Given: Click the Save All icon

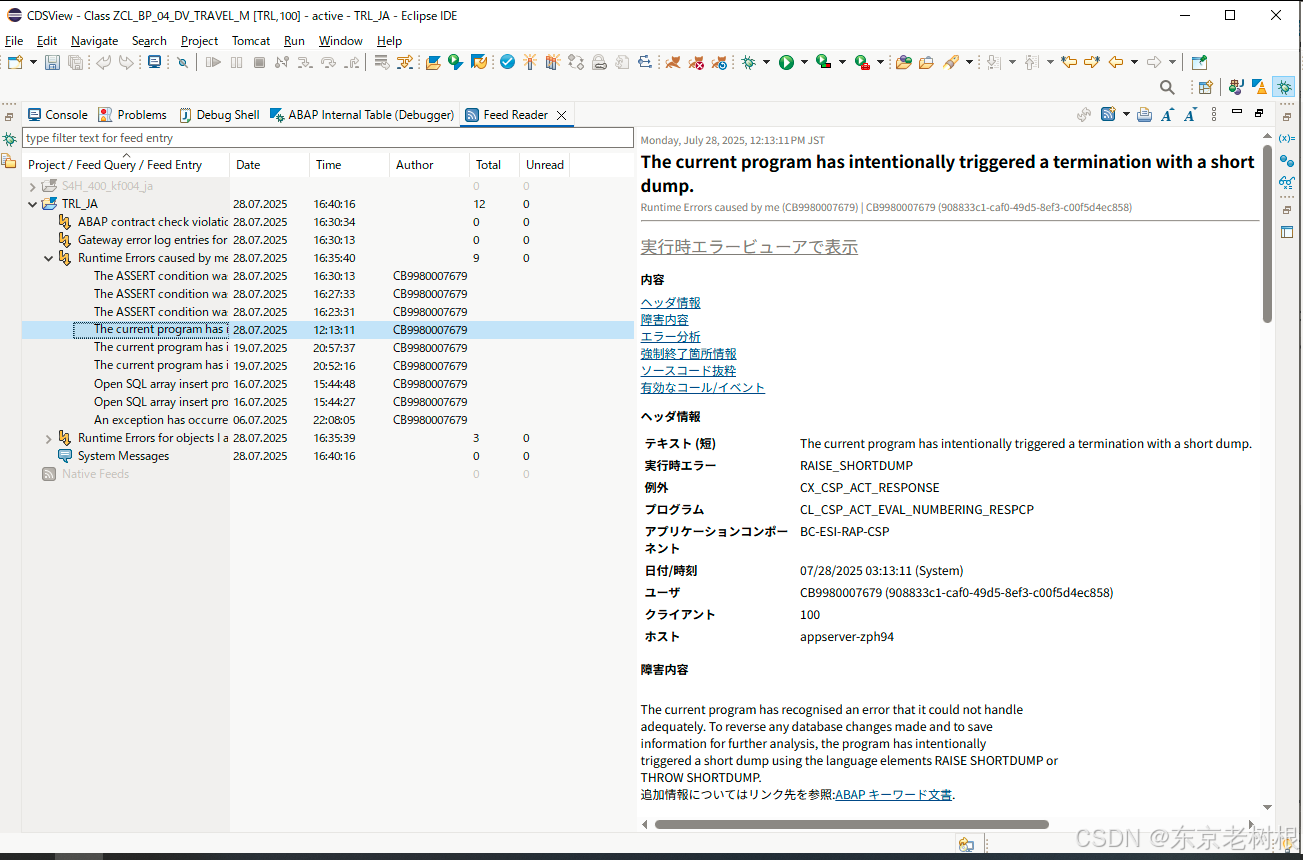Looking at the screenshot, I should [x=75, y=62].
